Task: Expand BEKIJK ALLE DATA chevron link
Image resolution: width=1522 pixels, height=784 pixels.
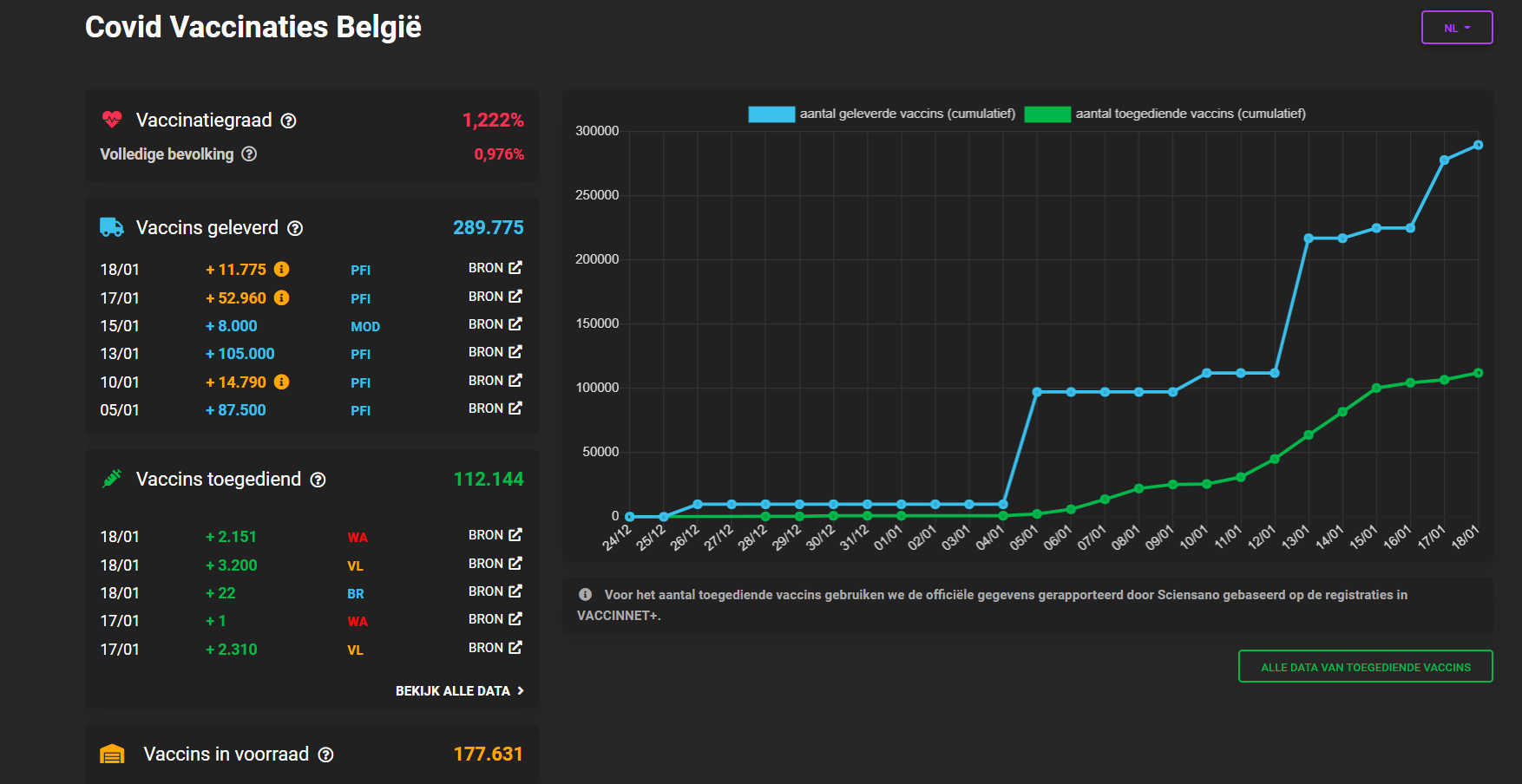Action: click(460, 691)
